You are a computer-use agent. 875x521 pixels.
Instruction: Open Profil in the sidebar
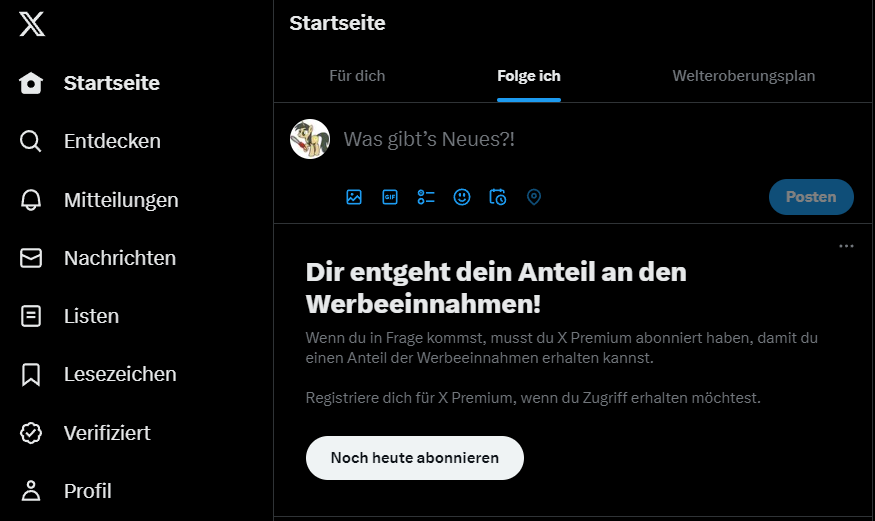tap(88, 491)
